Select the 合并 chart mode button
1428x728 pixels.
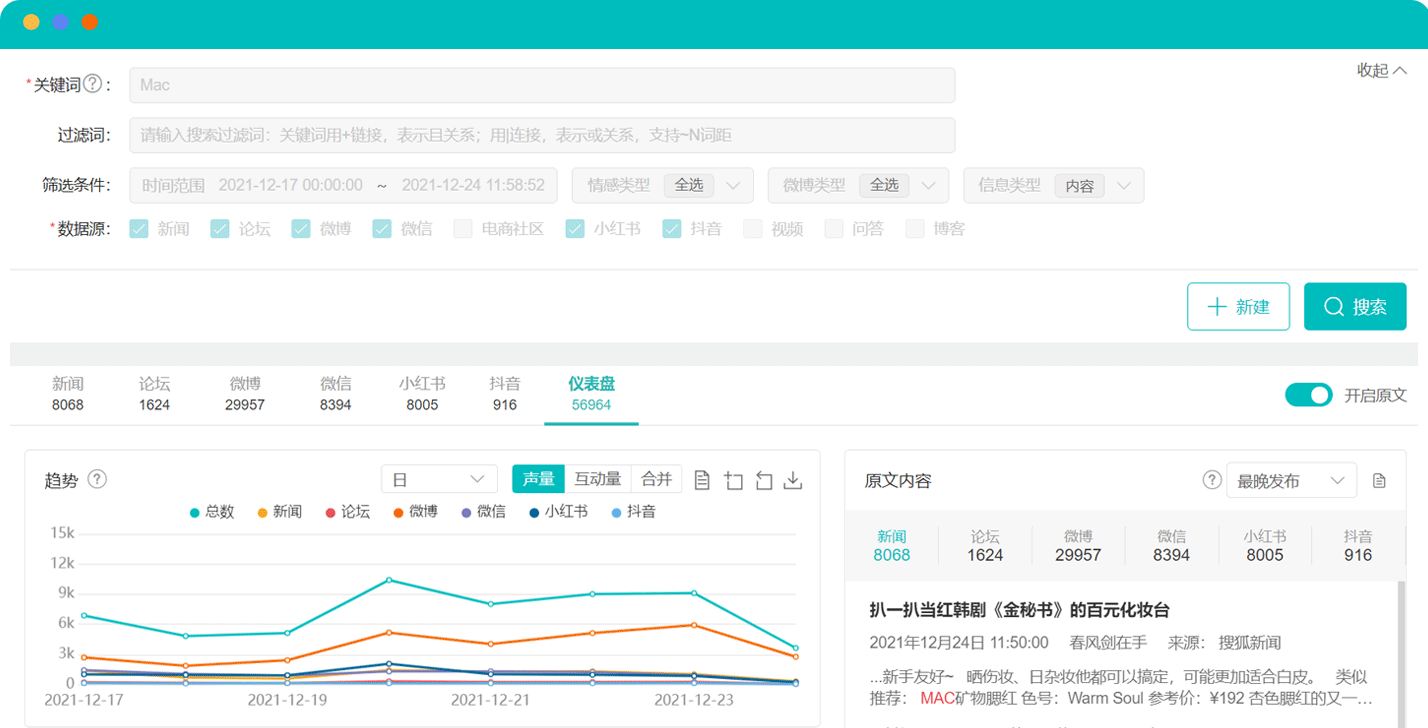click(657, 480)
